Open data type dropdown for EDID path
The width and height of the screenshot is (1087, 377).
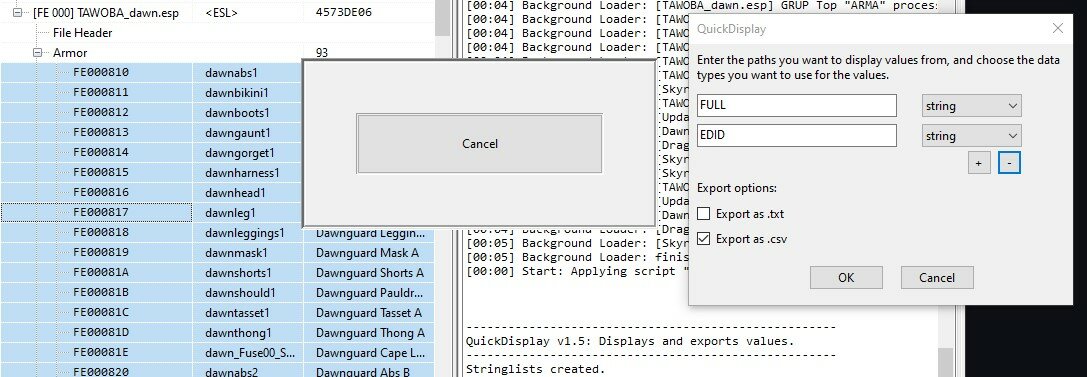(971, 136)
